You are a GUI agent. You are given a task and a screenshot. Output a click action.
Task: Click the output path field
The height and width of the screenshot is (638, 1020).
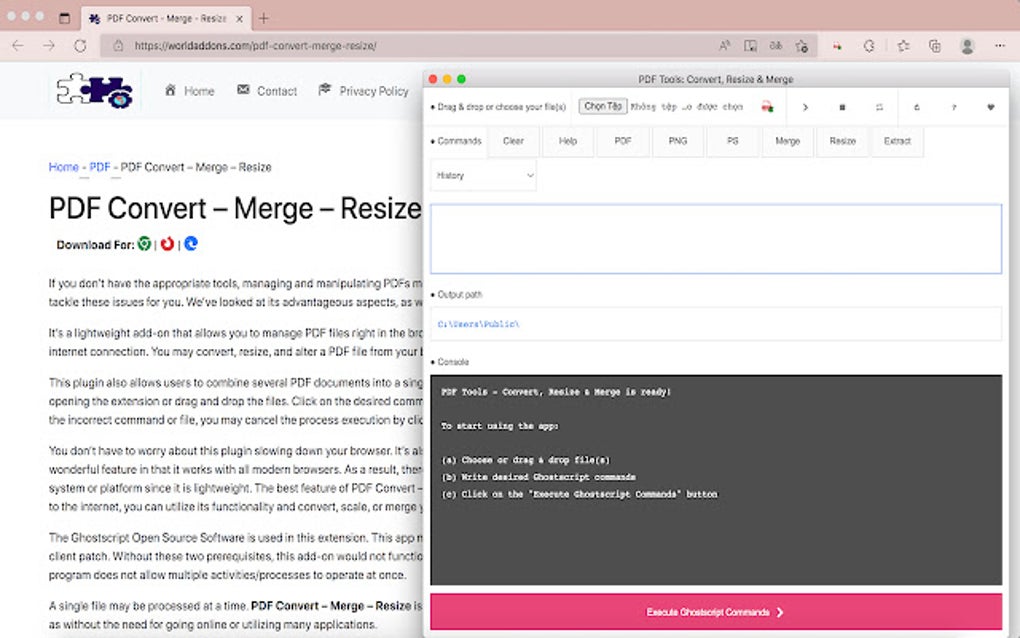coord(716,324)
